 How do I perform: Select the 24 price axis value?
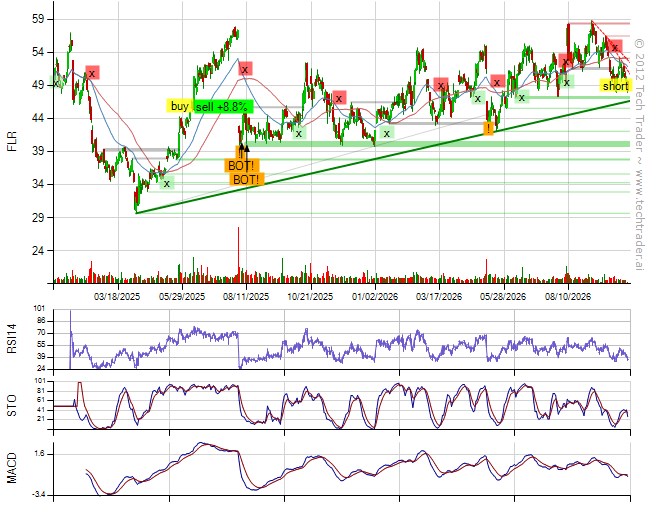click(37, 251)
